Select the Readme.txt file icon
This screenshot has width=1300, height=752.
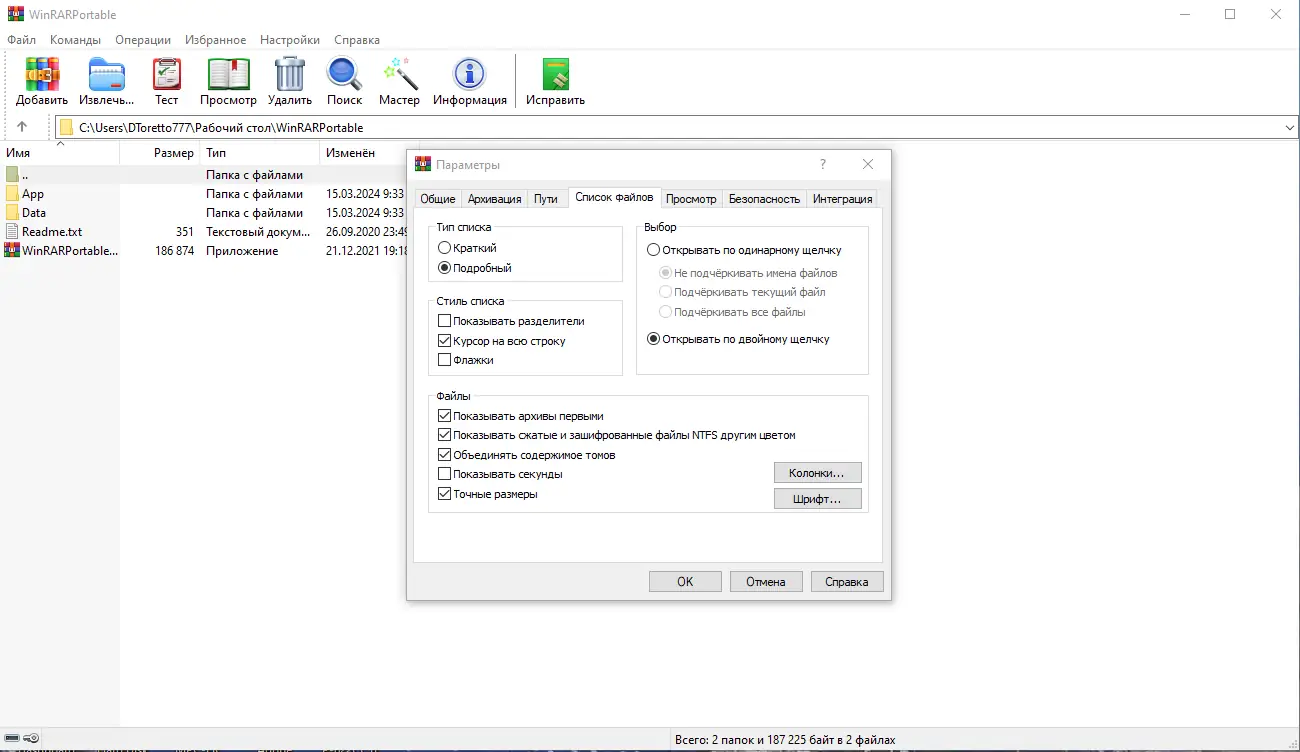pos(12,232)
